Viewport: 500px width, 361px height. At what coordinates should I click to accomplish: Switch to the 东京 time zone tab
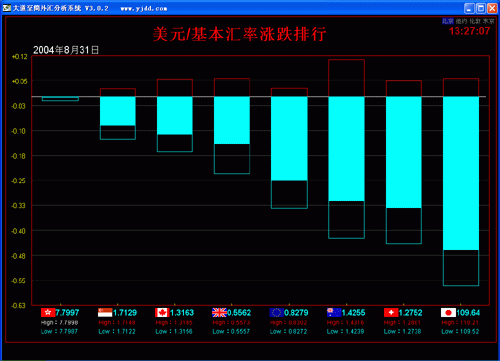pos(489,21)
